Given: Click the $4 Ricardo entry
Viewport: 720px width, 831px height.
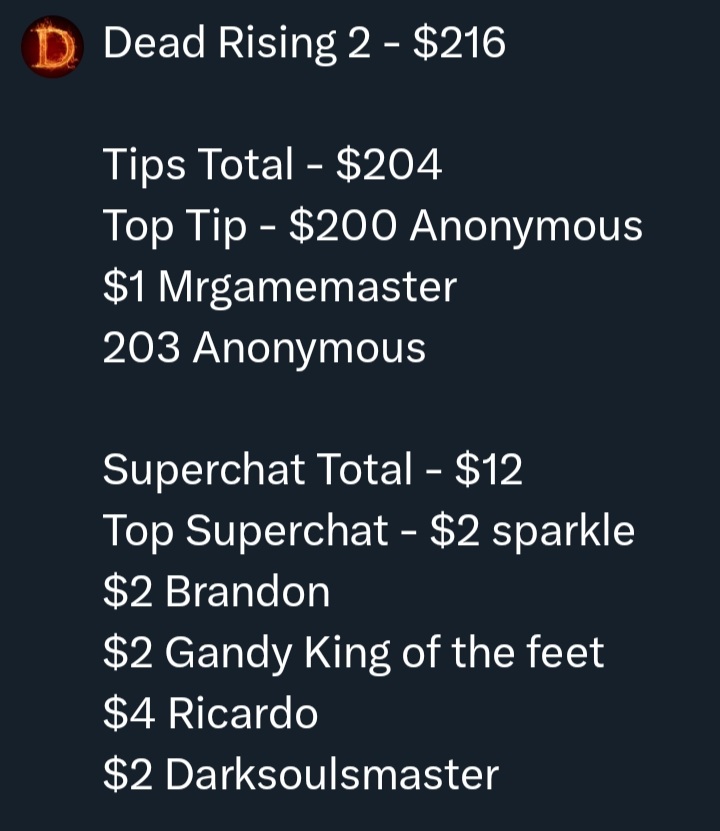Looking at the screenshot, I should 210,713.
